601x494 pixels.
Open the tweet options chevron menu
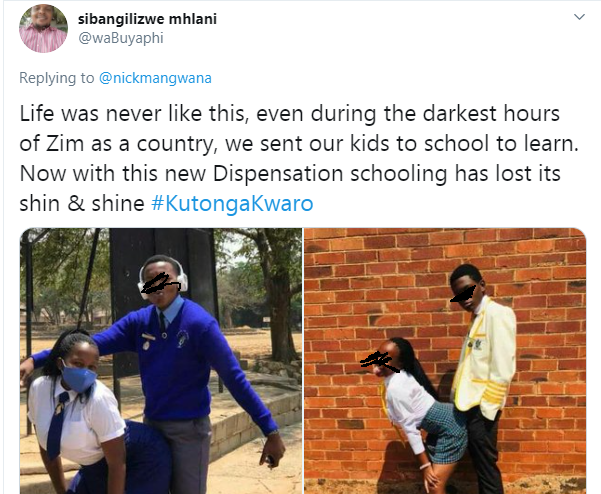point(579,17)
